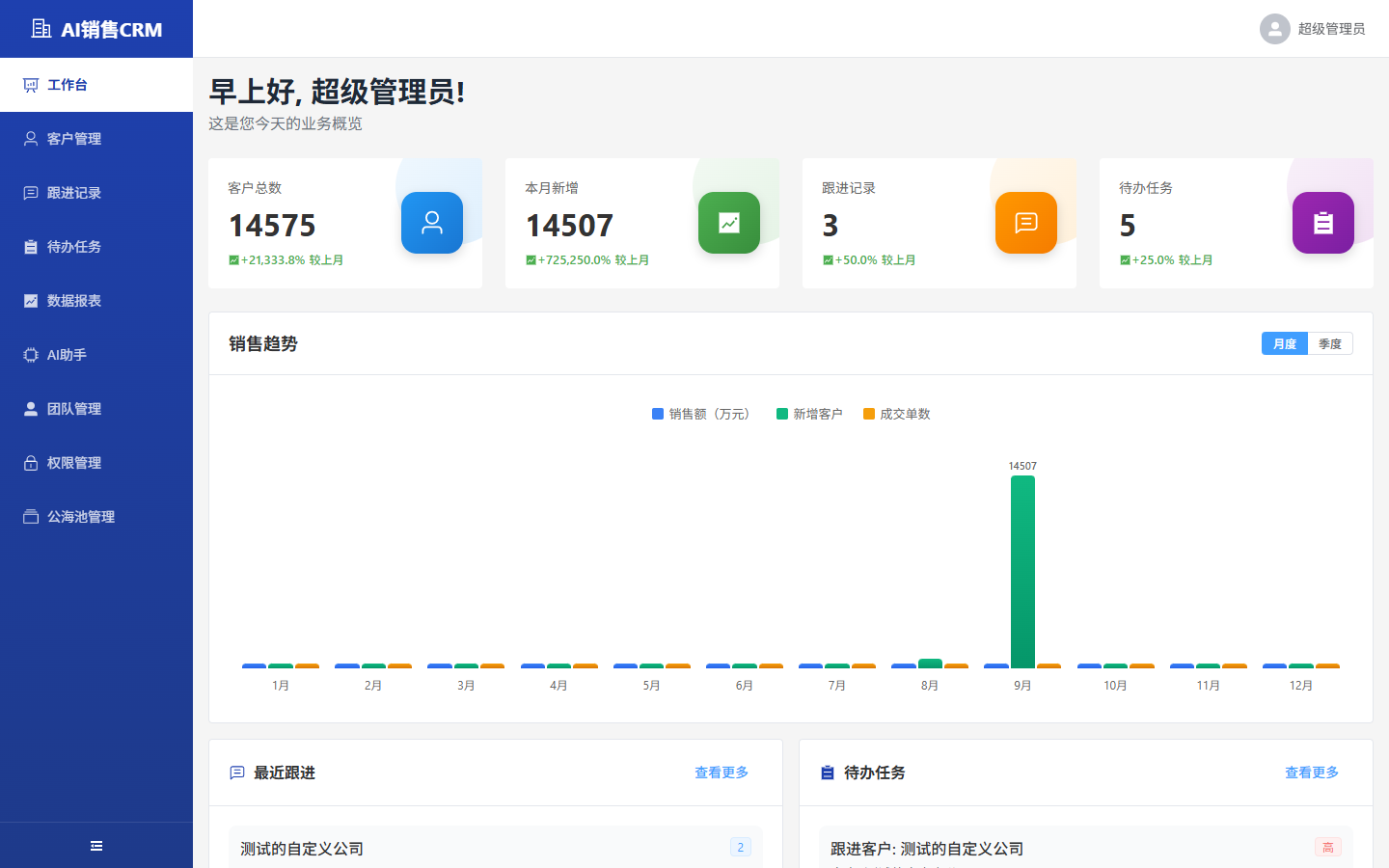Click the blue 2 badge in 最近跟进
Image resolution: width=1389 pixels, height=868 pixels.
741,847
